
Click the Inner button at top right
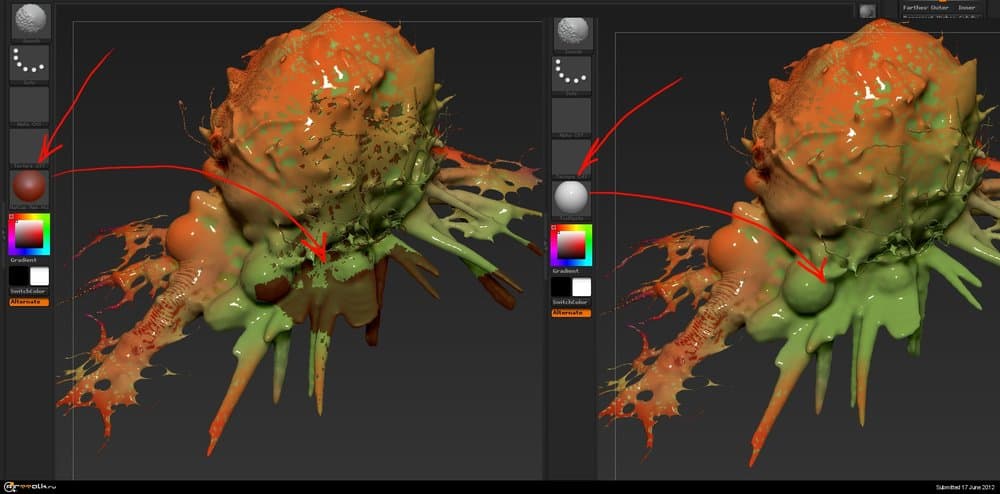[967, 7]
